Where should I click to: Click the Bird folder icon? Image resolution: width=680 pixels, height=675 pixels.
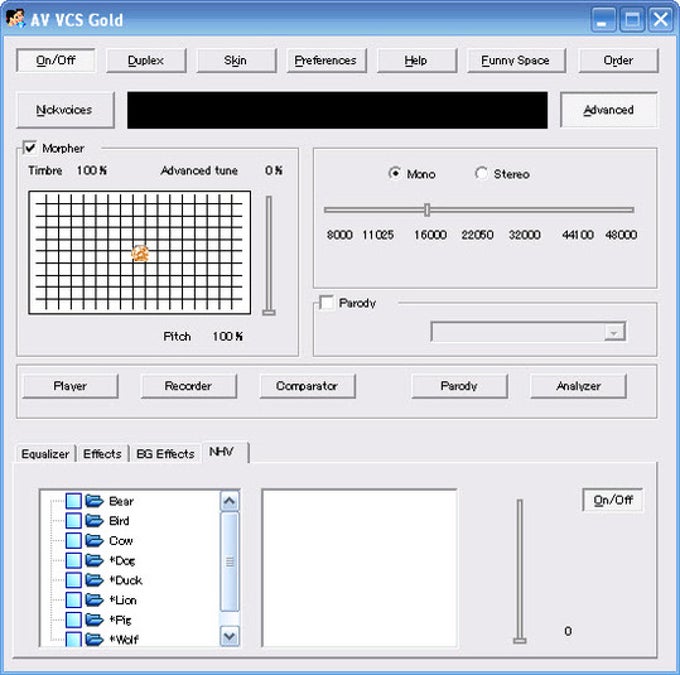point(94,521)
